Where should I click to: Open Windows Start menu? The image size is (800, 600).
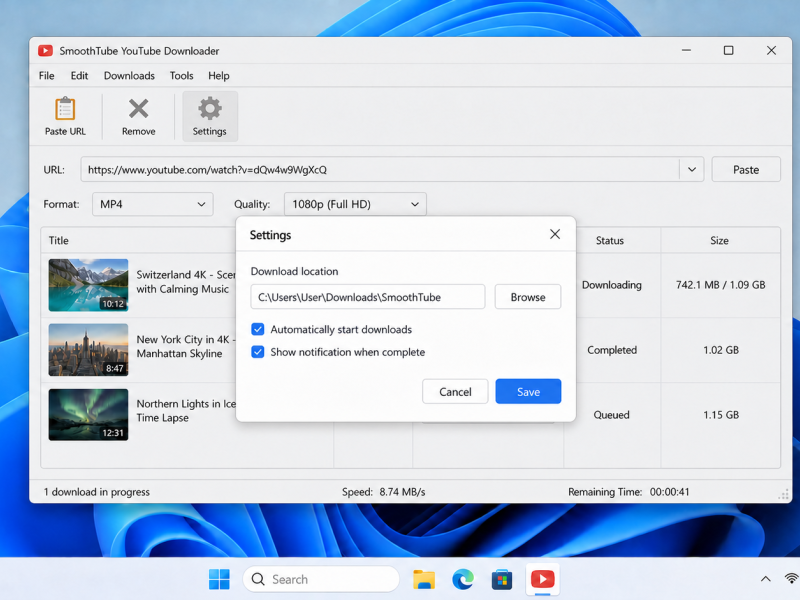click(x=219, y=579)
